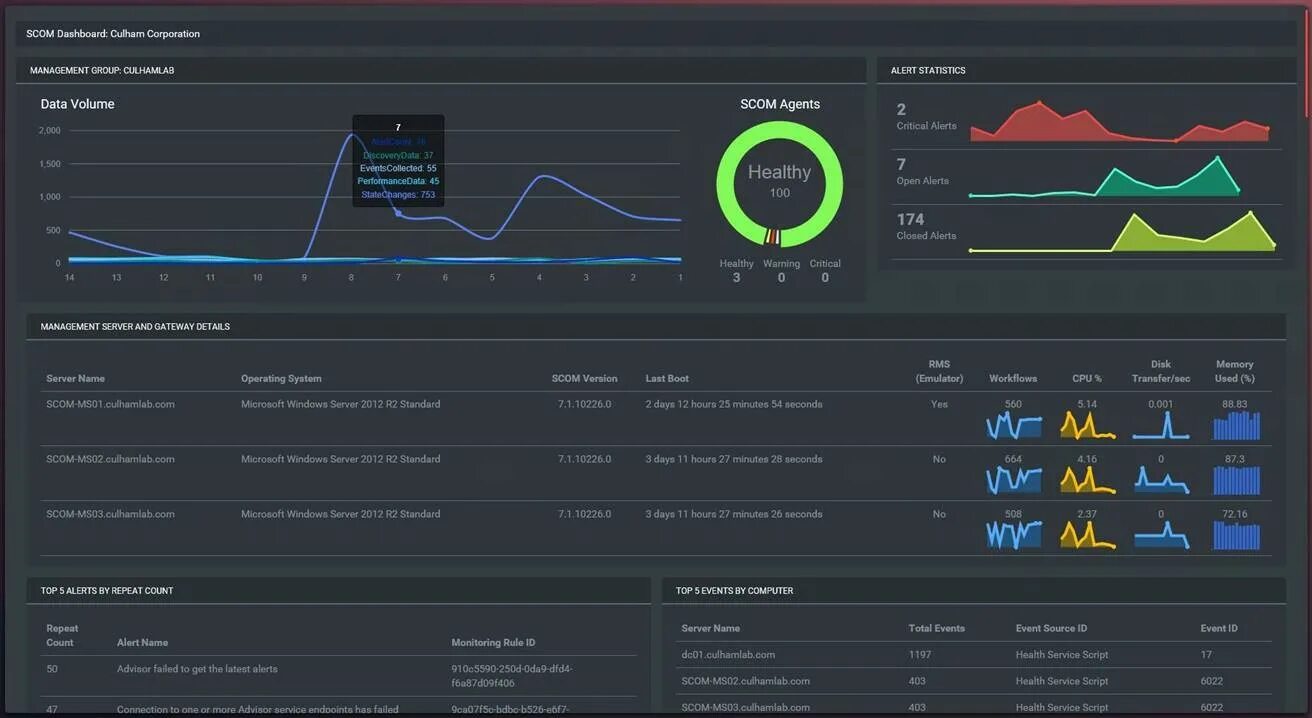
Task: Click the Disk Transfer sparkline for SCOM-MS03
Action: [1161, 535]
